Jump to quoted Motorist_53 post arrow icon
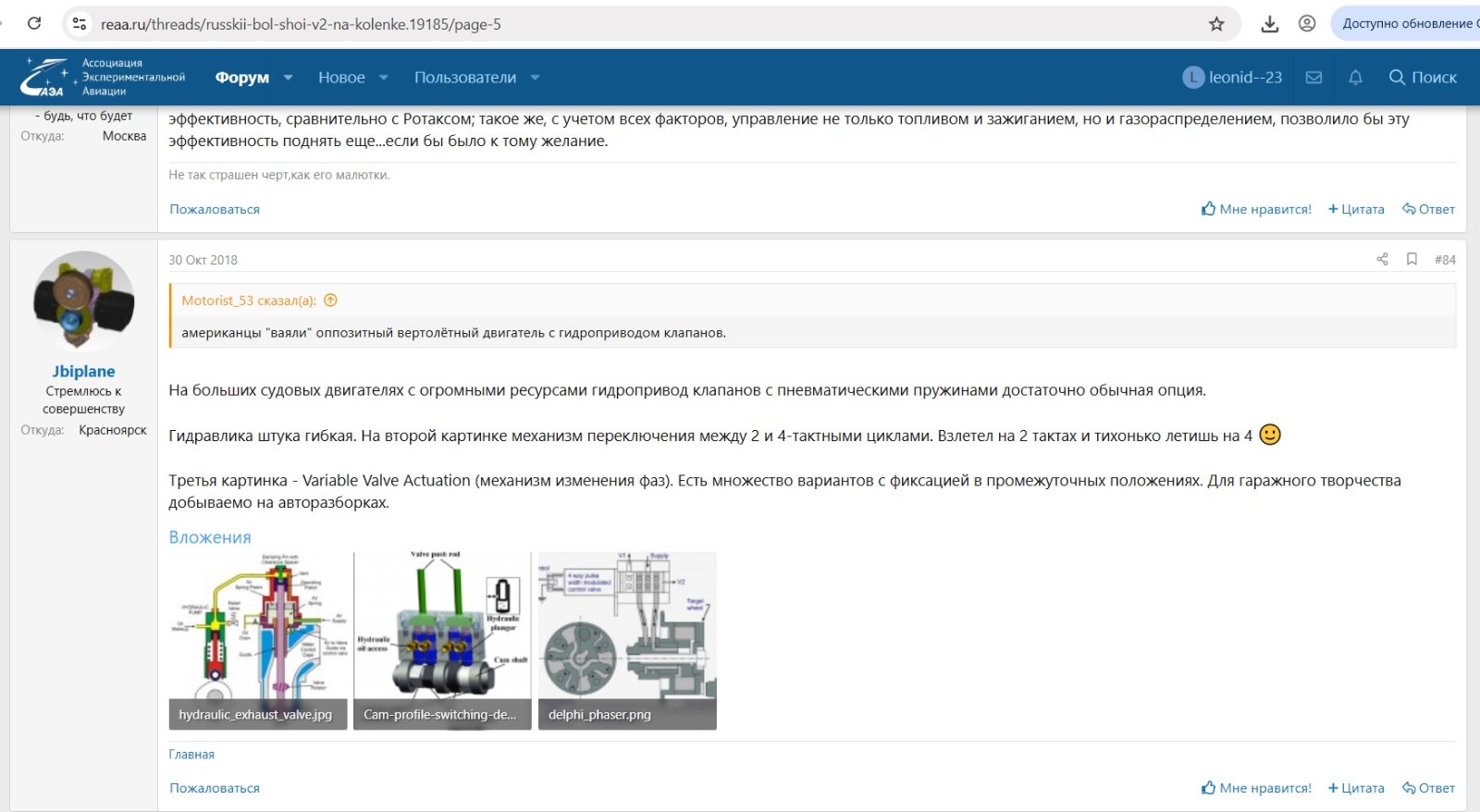This screenshot has width=1480, height=812. [330, 301]
